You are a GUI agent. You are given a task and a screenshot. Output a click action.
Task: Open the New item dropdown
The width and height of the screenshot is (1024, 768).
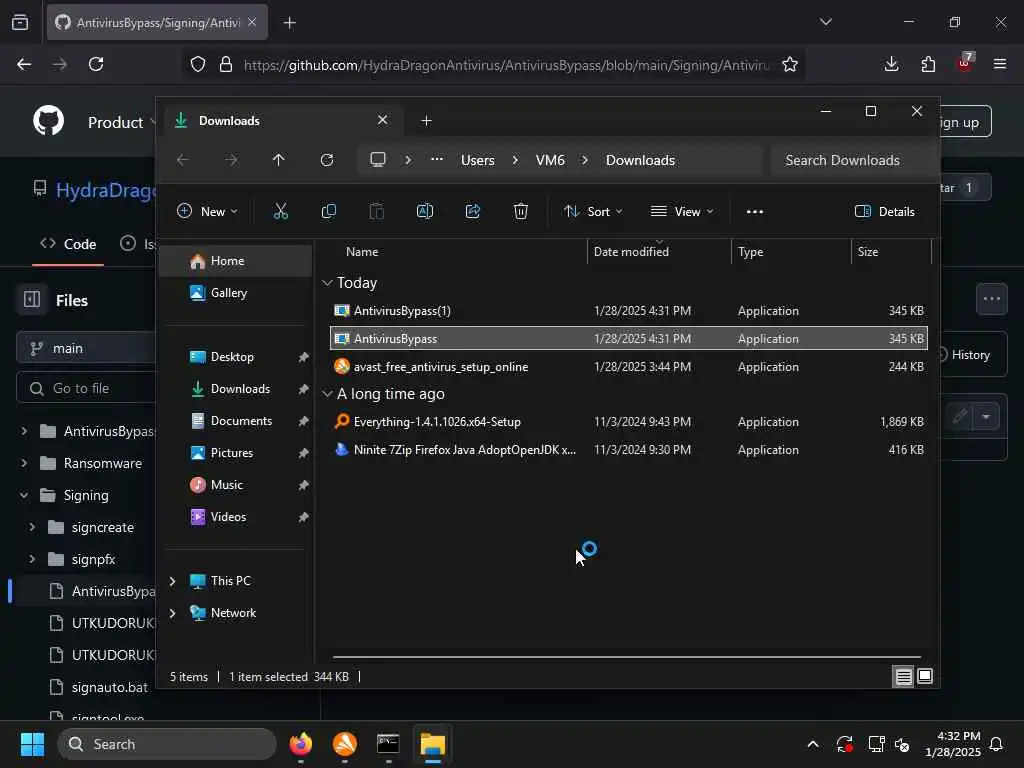tap(207, 212)
